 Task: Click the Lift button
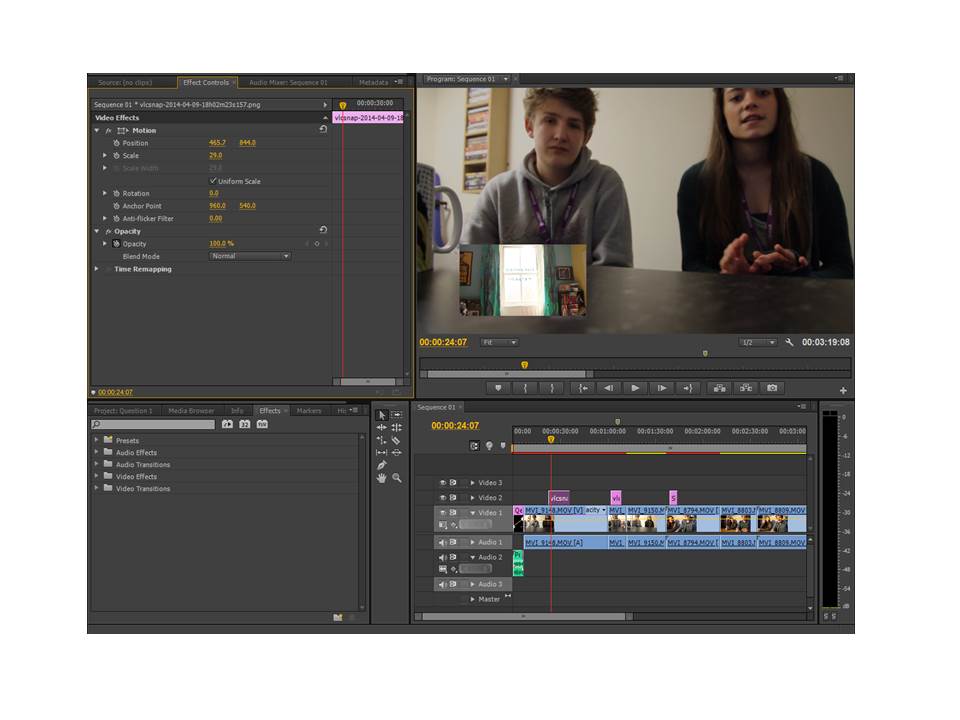[x=719, y=388]
